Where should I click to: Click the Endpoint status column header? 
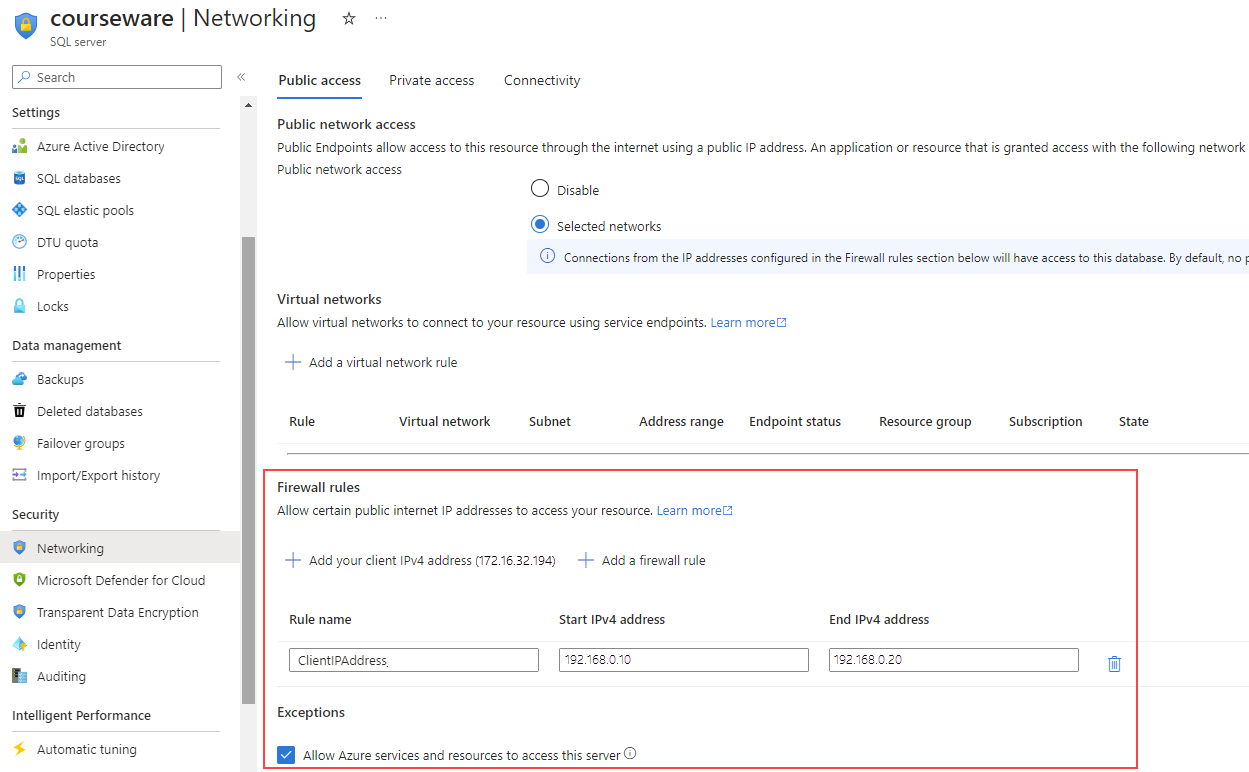coord(795,421)
